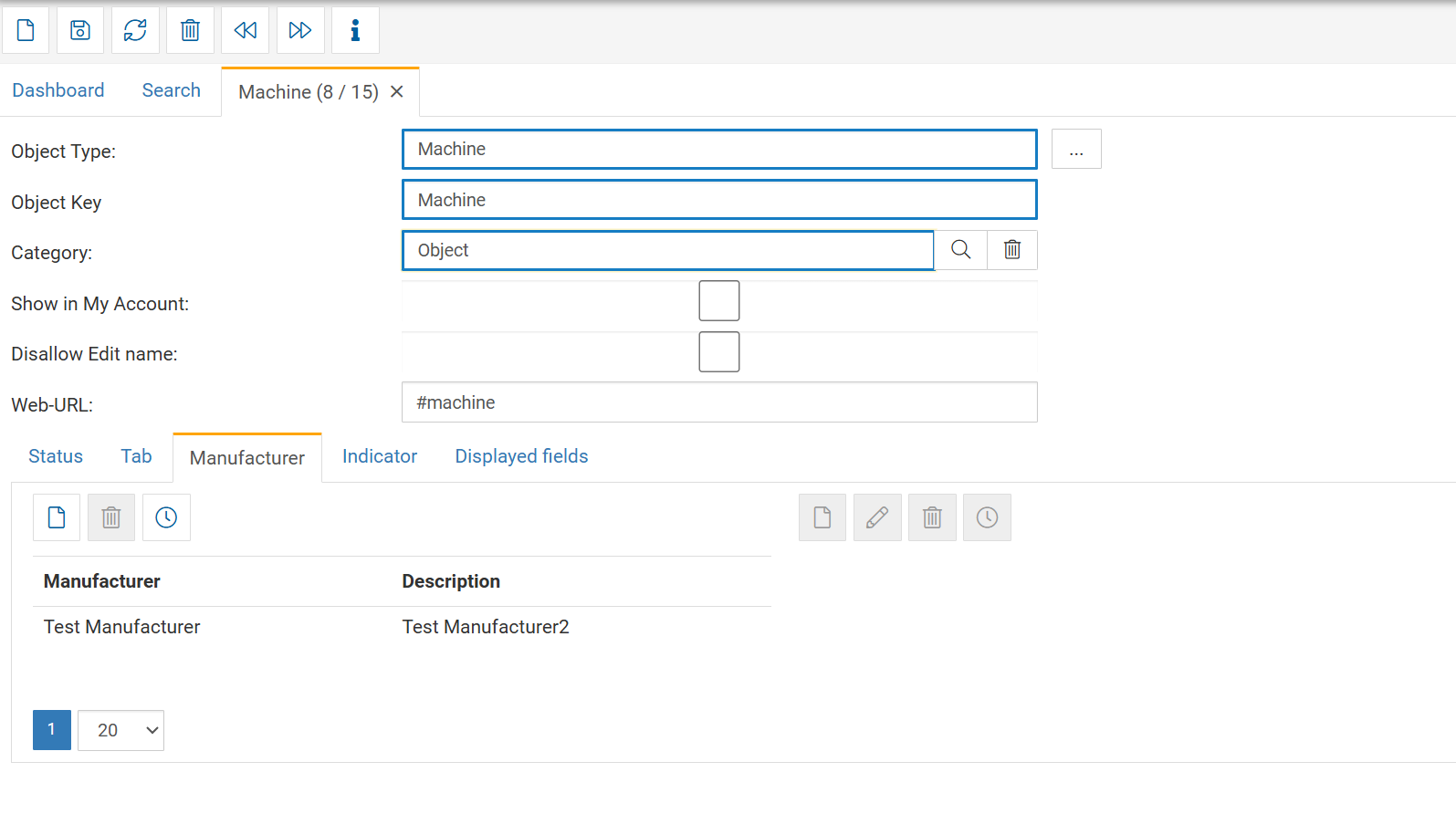Switch to the Indicator tab
Image resolution: width=1456 pixels, height=814 pixels.
coord(379,456)
